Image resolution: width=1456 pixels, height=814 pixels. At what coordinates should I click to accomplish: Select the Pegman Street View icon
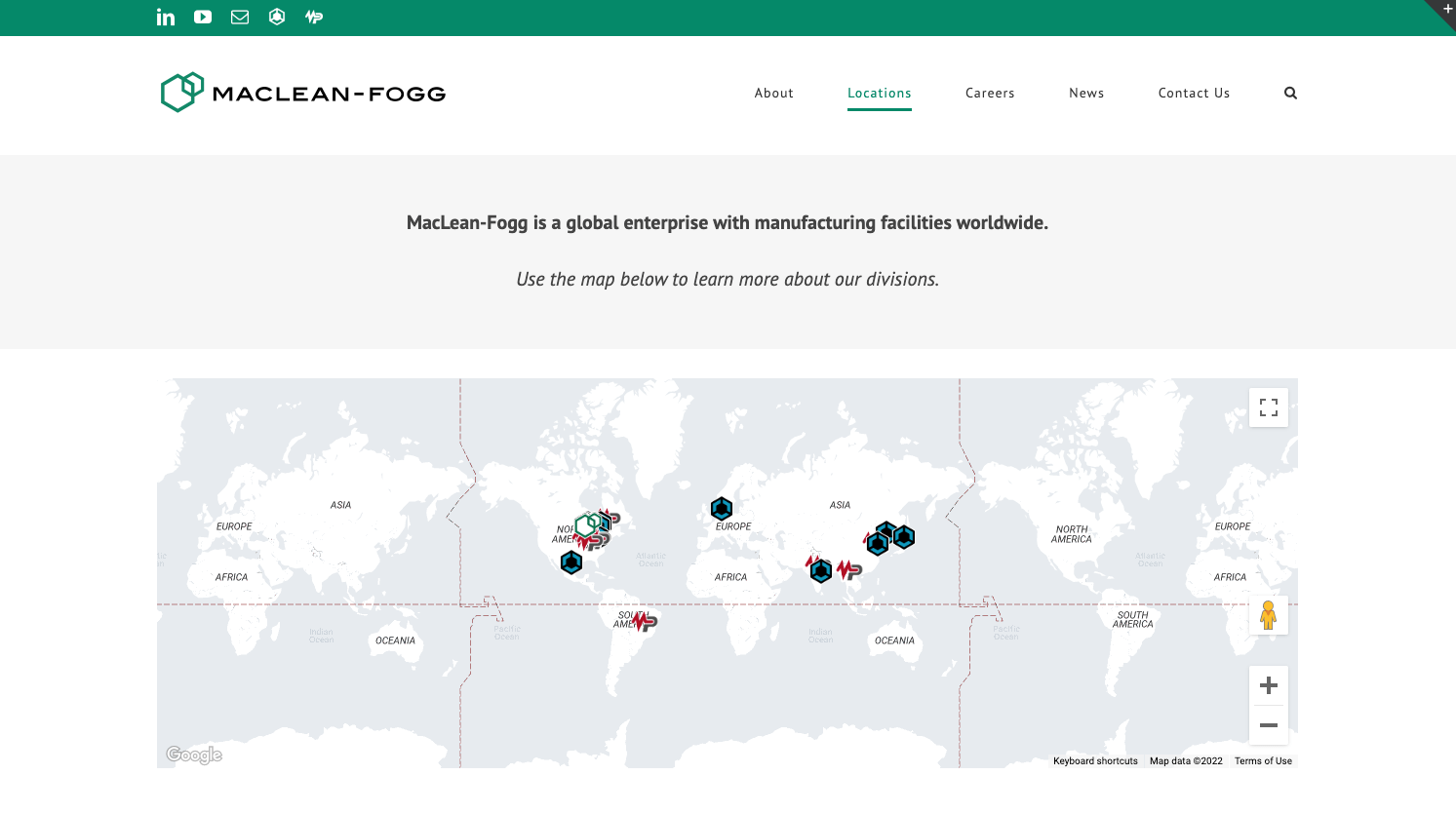tap(1268, 615)
